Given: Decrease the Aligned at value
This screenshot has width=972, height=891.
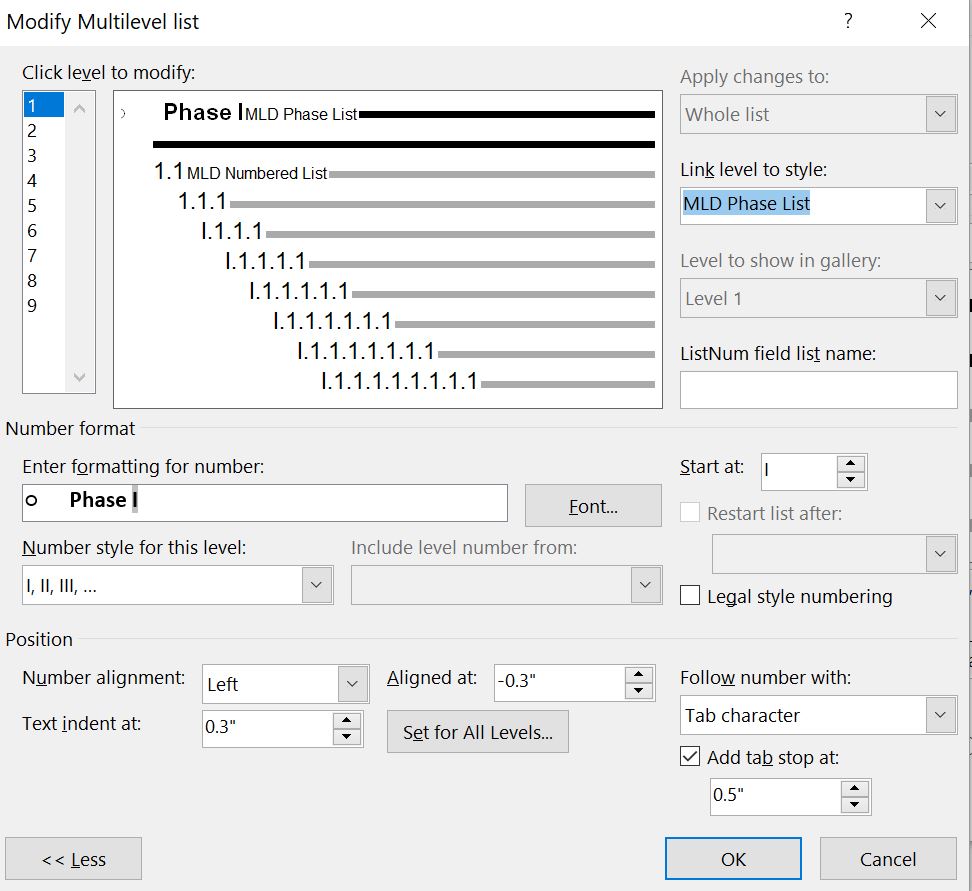Looking at the screenshot, I should click(639, 691).
